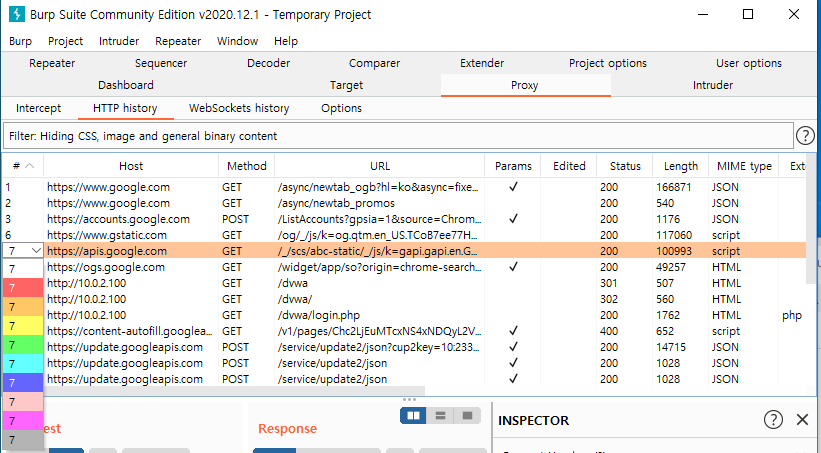Screen dimensions: 821x453
Task: Sort by the Length column header
Action: tap(681, 166)
